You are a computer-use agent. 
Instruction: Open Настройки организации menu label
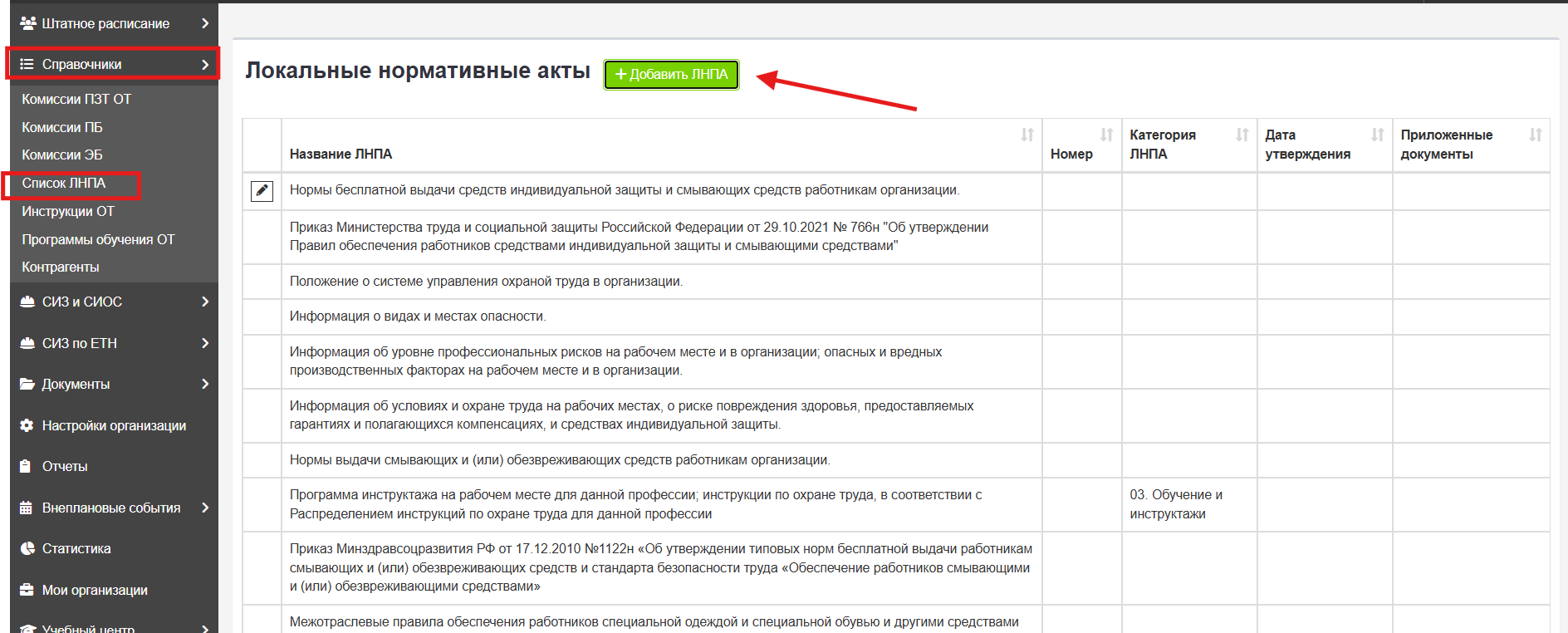[114, 425]
